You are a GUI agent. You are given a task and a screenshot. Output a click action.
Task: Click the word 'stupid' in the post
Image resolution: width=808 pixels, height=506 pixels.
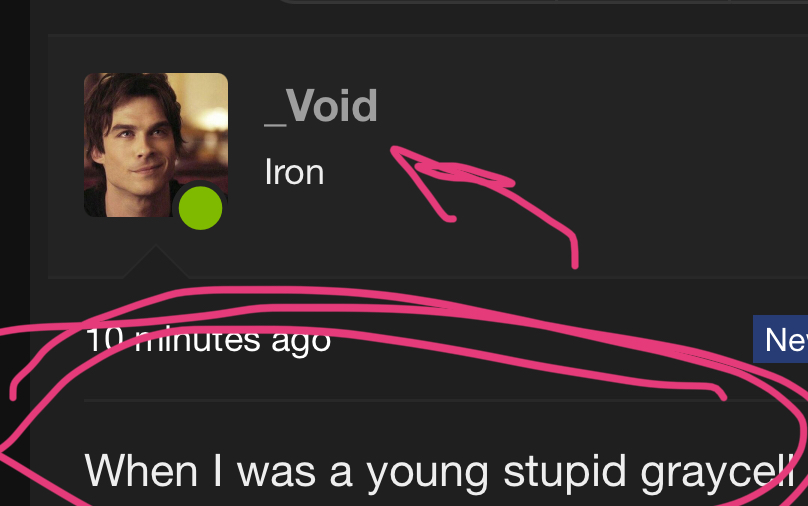[564, 471]
